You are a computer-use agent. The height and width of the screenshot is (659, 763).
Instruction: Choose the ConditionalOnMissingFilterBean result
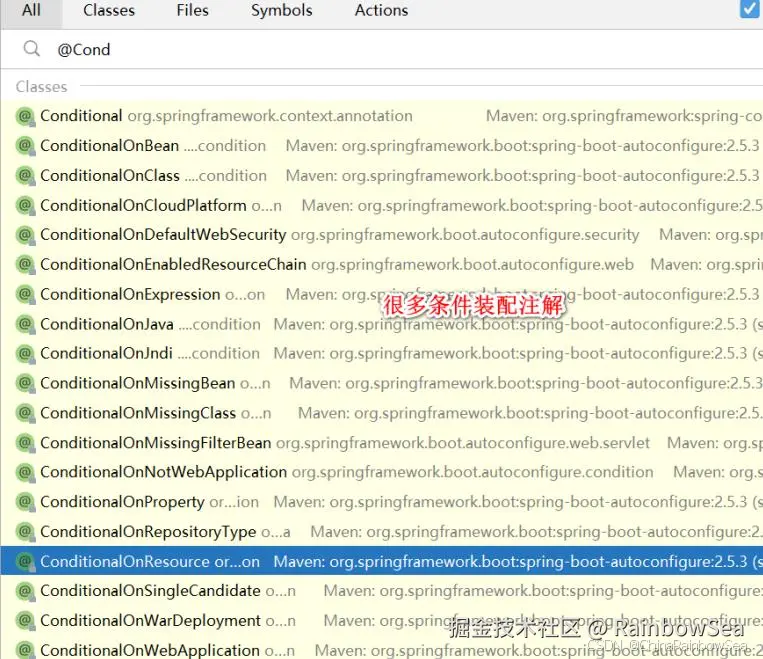382,443
